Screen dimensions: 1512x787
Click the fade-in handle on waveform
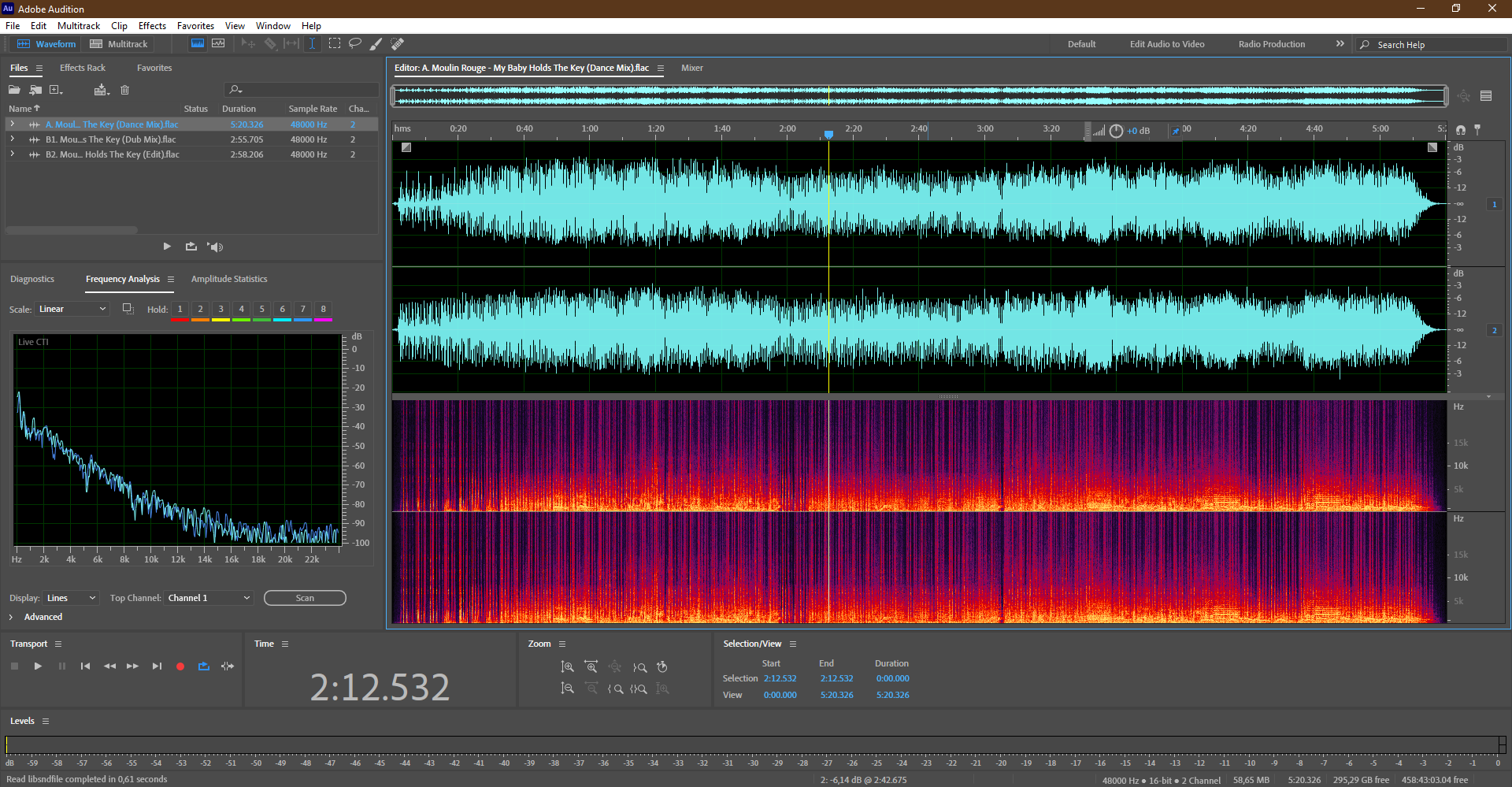[x=406, y=147]
